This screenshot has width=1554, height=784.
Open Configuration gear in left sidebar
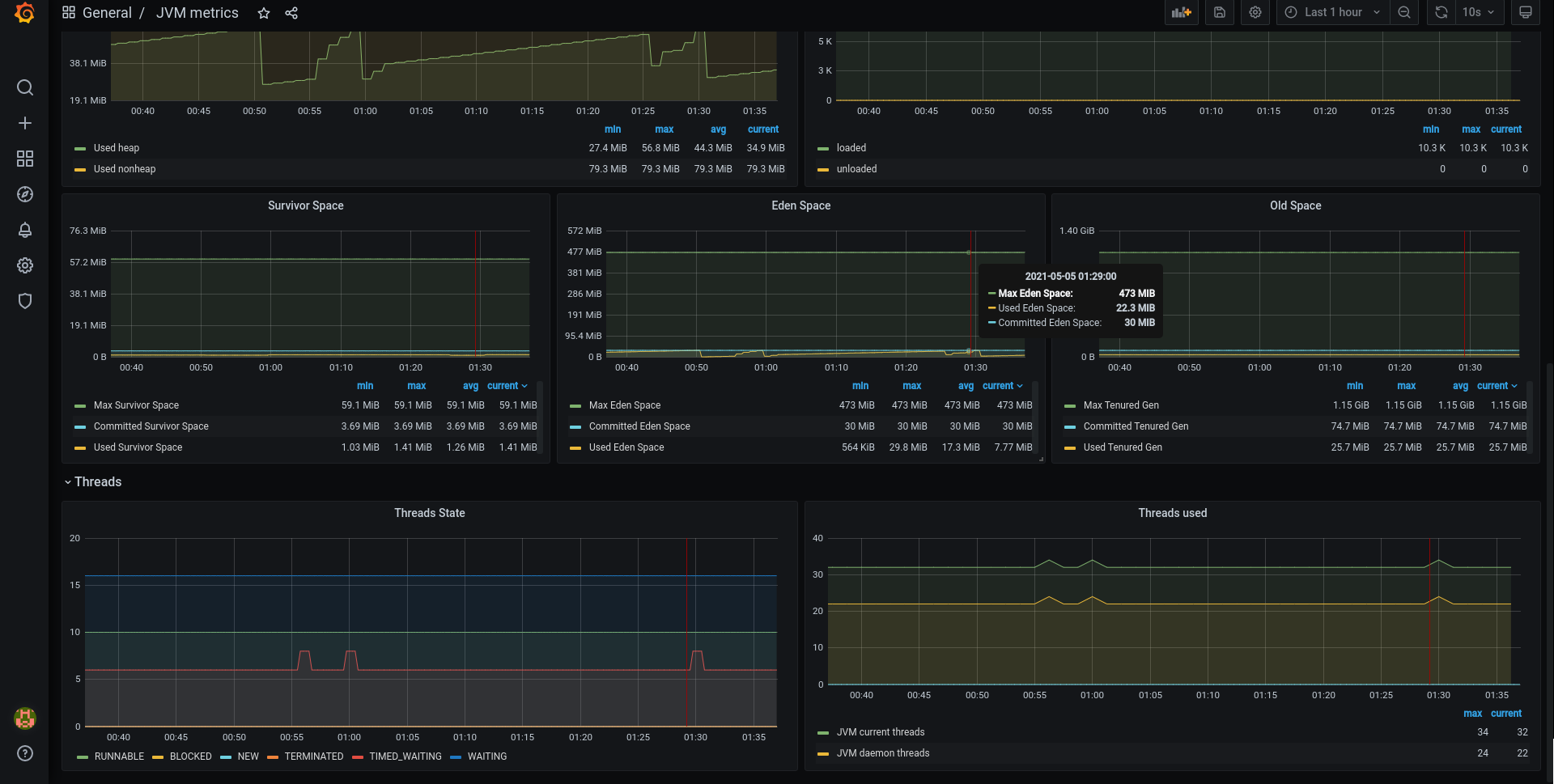point(25,265)
